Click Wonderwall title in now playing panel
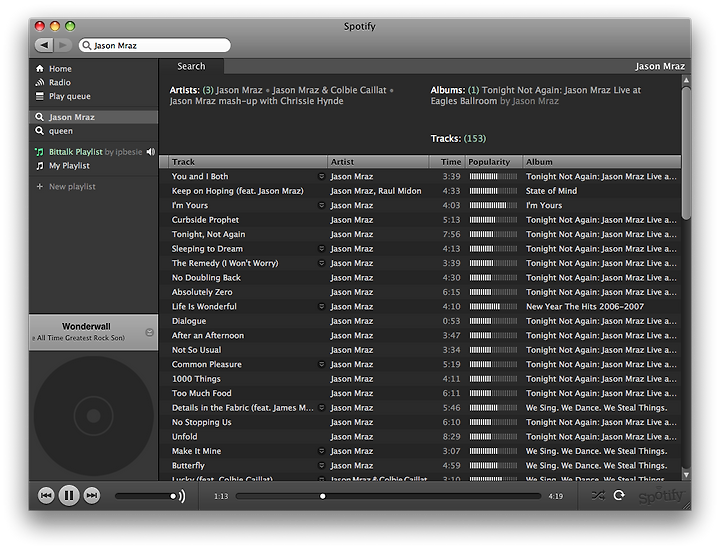Viewport: 720px width, 550px height. click(x=86, y=326)
